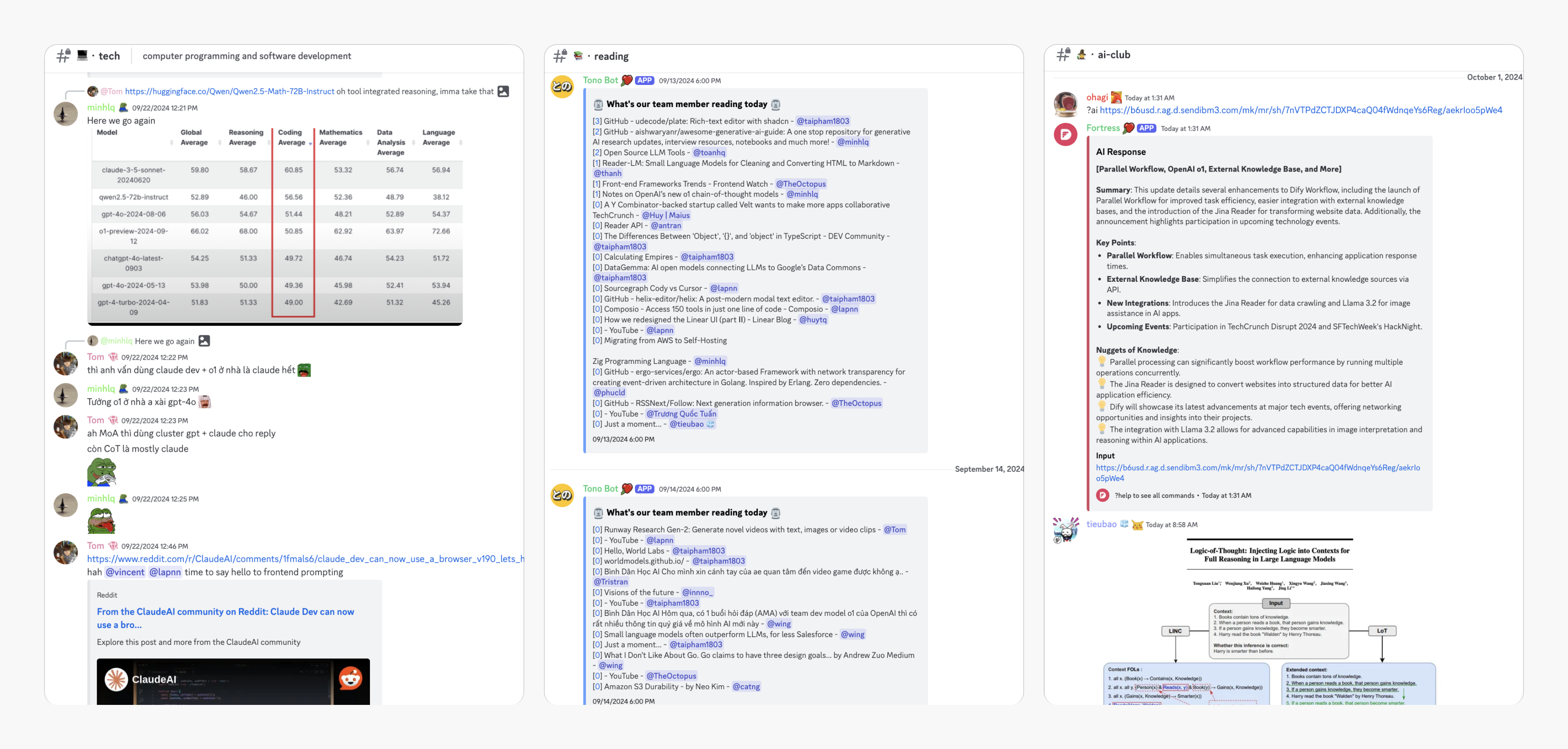The height and width of the screenshot is (749, 1568).
Task: Click the APP badge on Tono Bot 09/13 post
Action: point(645,80)
